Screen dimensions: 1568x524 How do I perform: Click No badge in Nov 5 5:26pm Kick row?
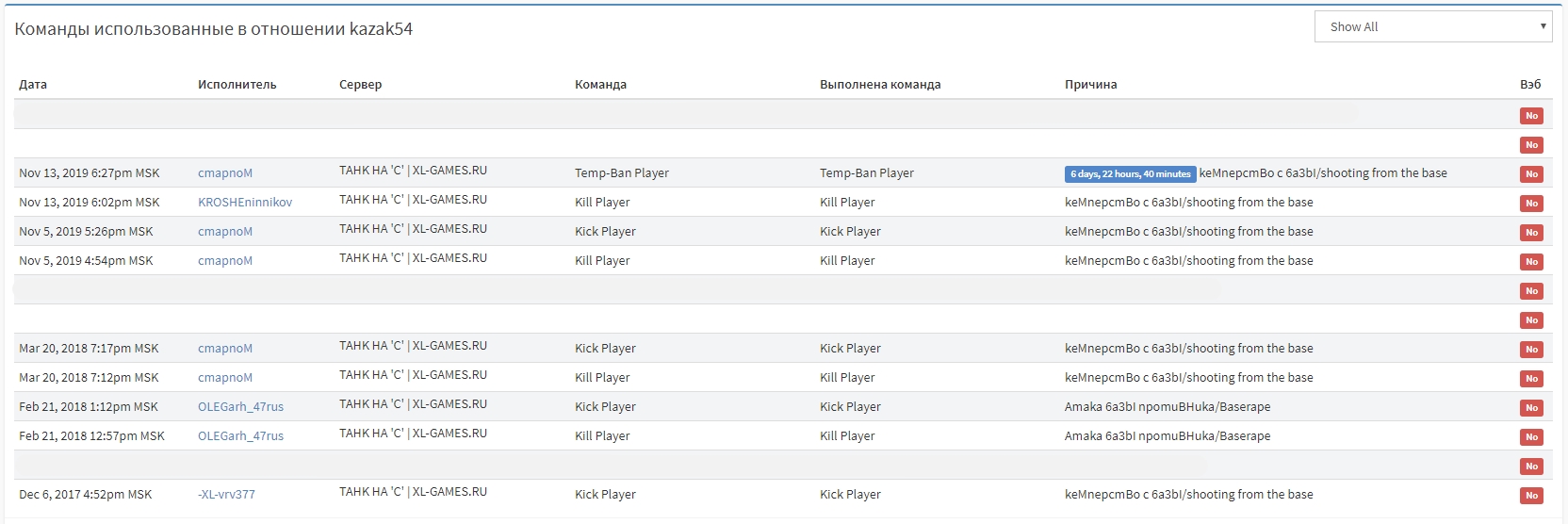point(1531,233)
